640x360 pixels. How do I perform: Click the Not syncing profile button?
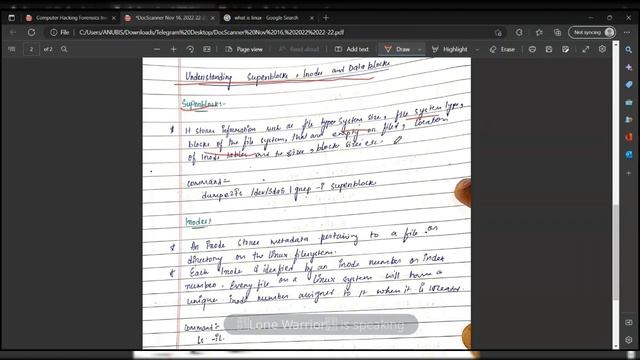592,32
